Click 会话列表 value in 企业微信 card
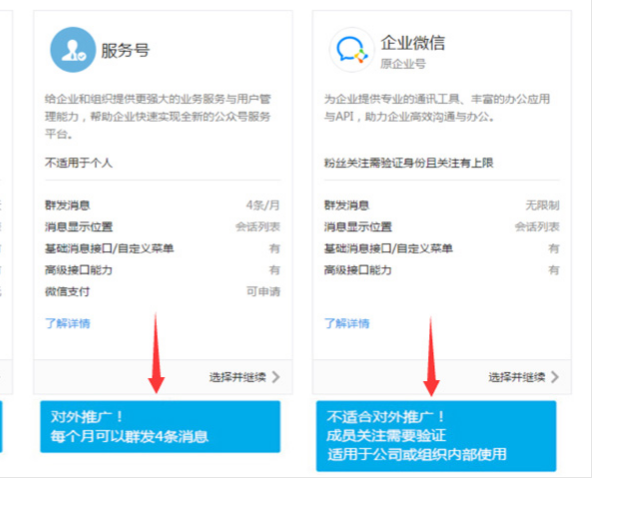622x518 pixels. (x=537, y=227)
